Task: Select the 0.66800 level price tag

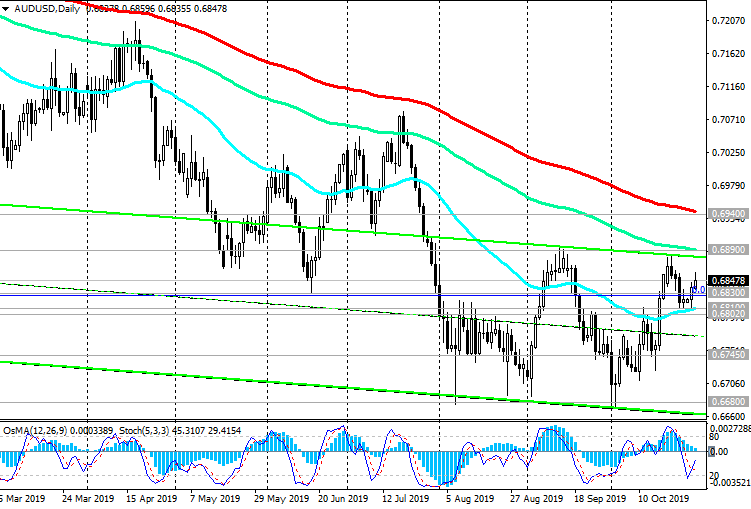Action: (x=728, y=402)
